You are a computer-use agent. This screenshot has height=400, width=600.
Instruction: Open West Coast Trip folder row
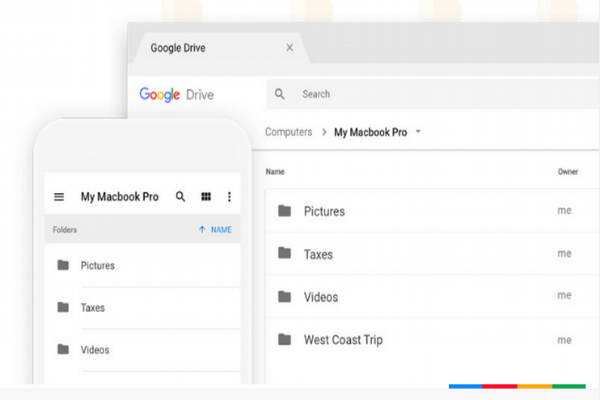(x=432, y=340)
